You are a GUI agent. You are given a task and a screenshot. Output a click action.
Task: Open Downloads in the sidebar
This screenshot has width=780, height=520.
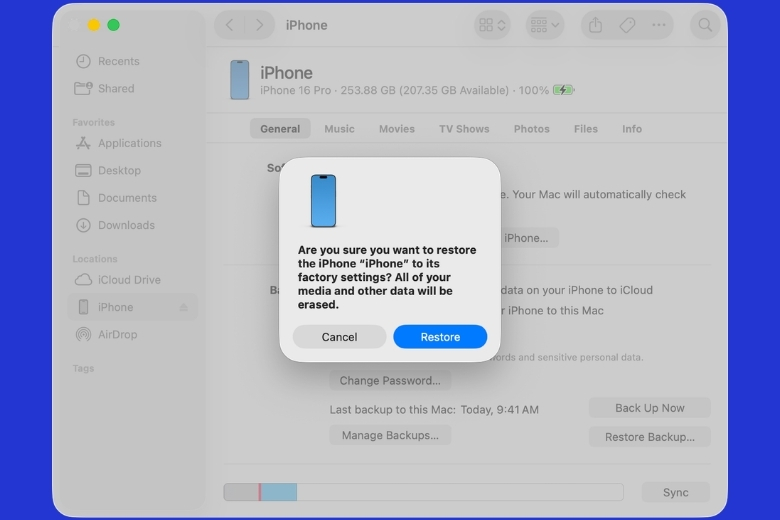coord(132,225)
